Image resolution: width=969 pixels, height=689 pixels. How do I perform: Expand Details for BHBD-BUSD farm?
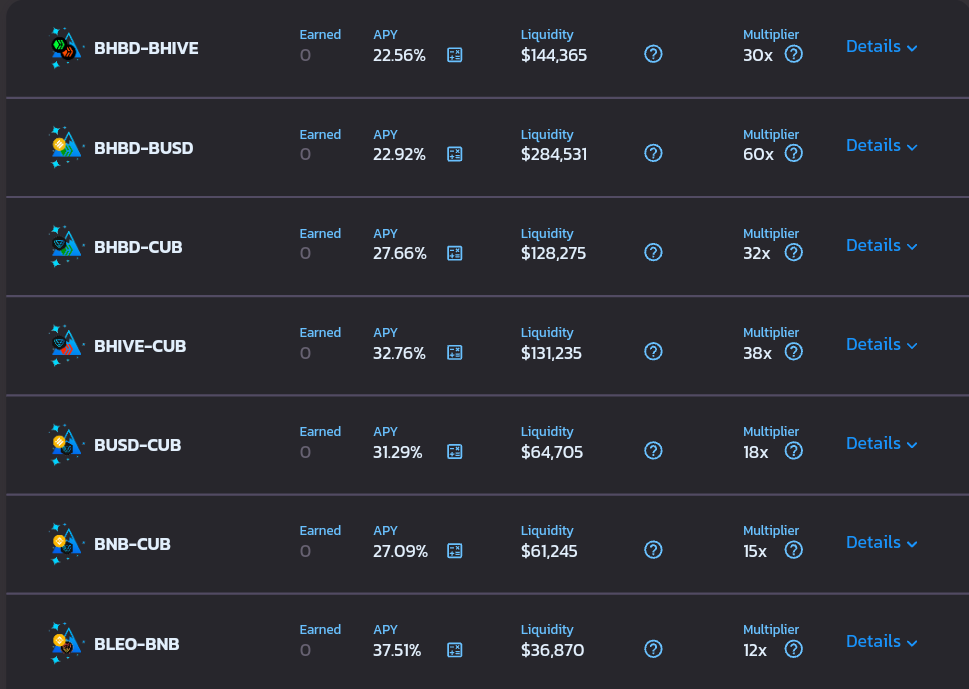point(881,145)
